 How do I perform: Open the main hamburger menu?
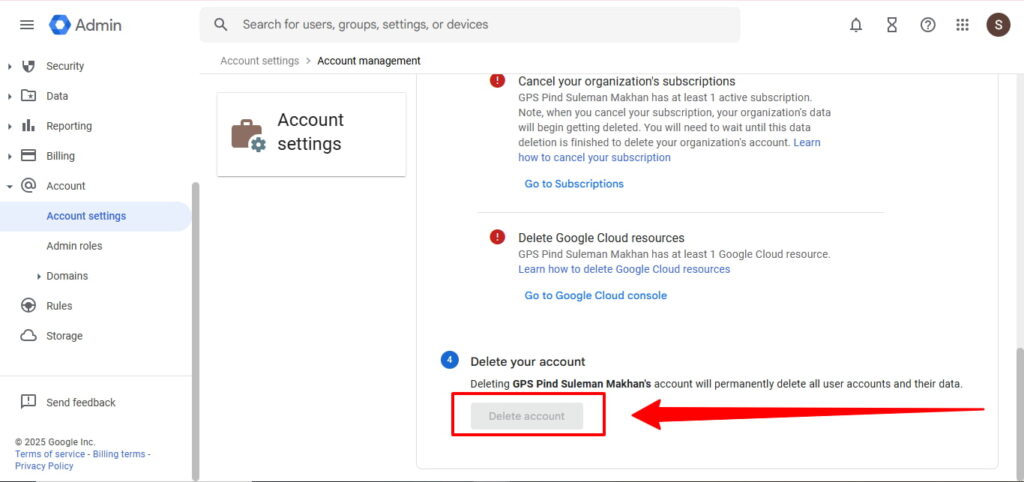point(27,25)
